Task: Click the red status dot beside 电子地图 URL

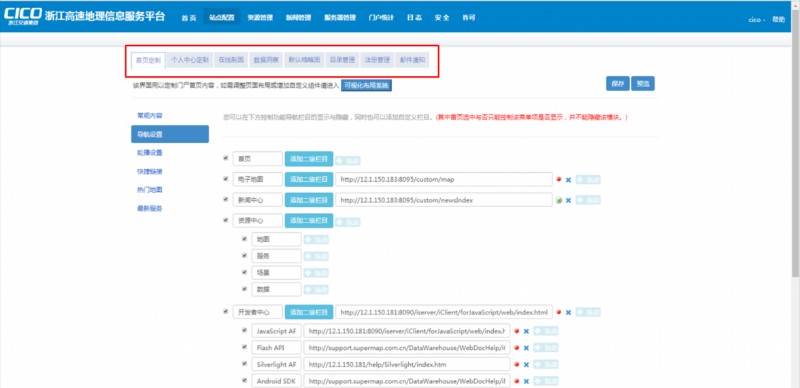Action: [559, 179]
